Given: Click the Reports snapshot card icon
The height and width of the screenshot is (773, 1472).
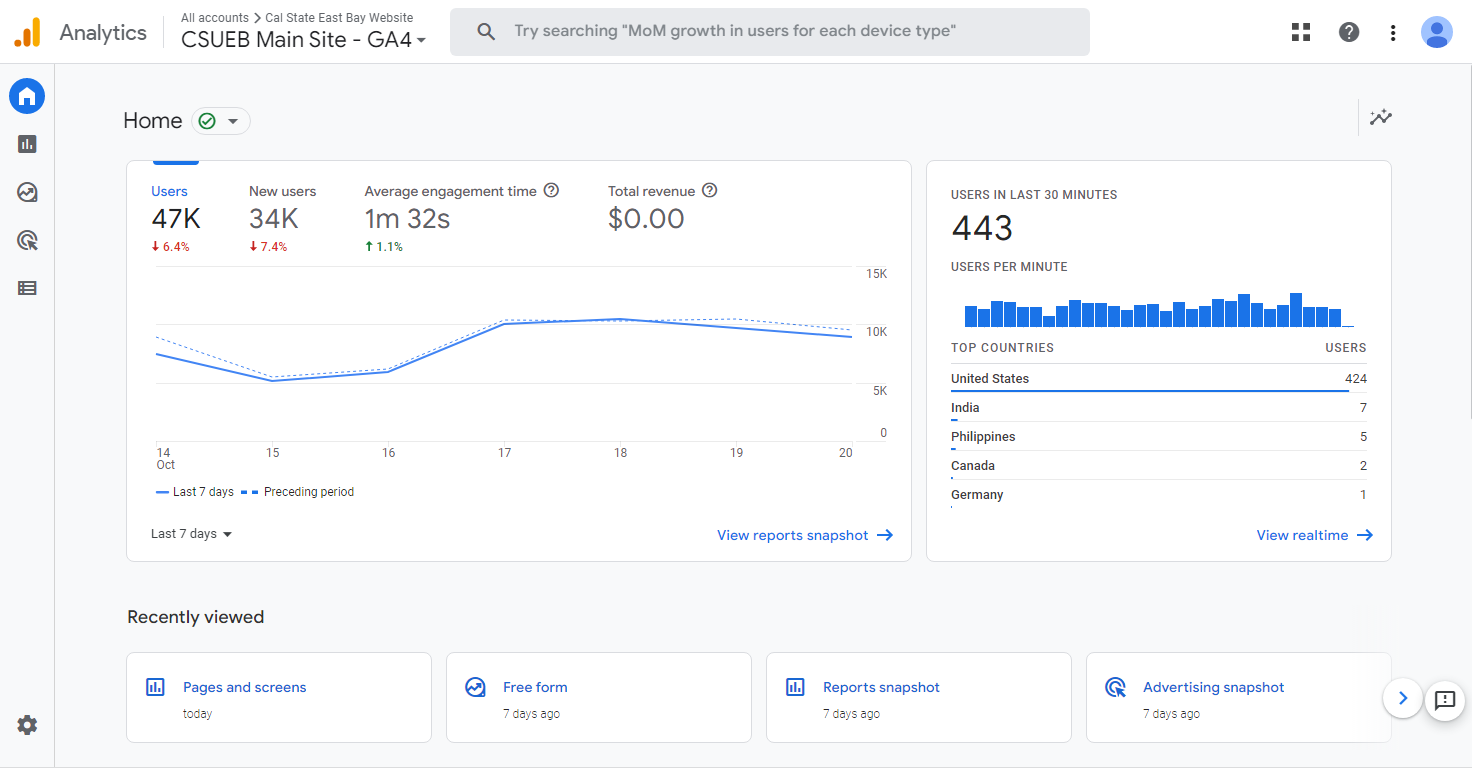Looking at the screenshot, I should tap(795, 687).
